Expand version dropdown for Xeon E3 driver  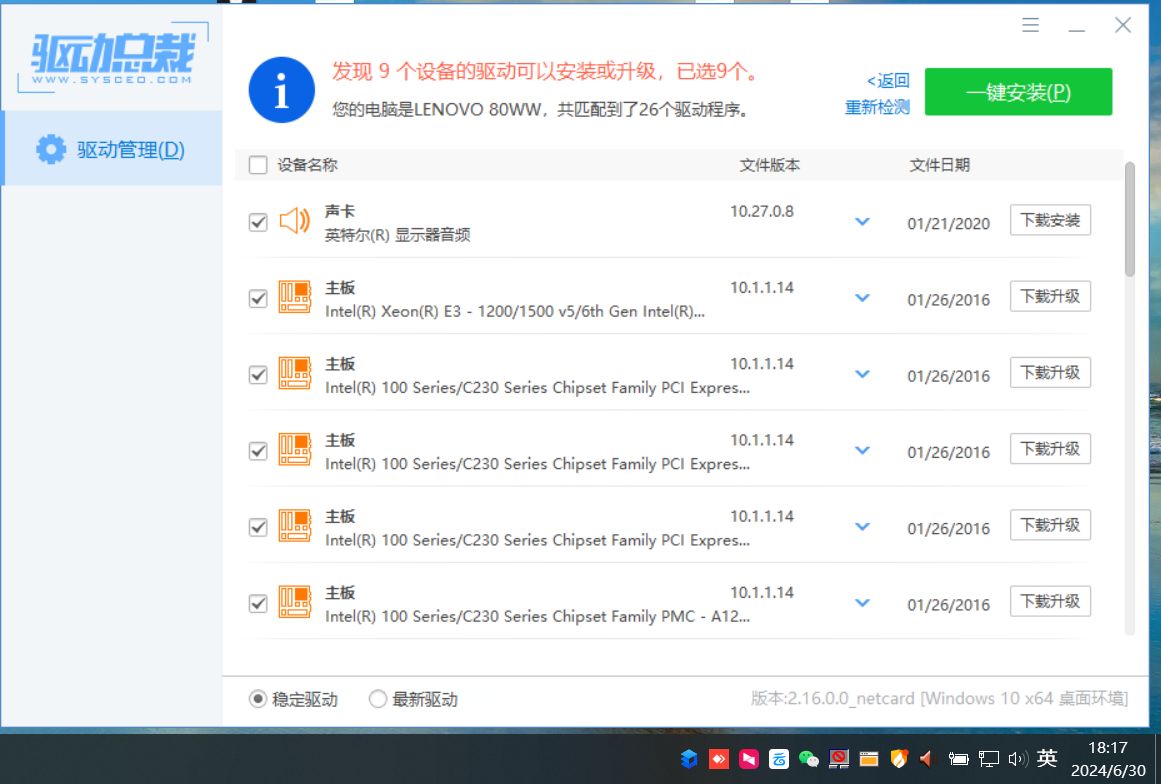[862, 298]
